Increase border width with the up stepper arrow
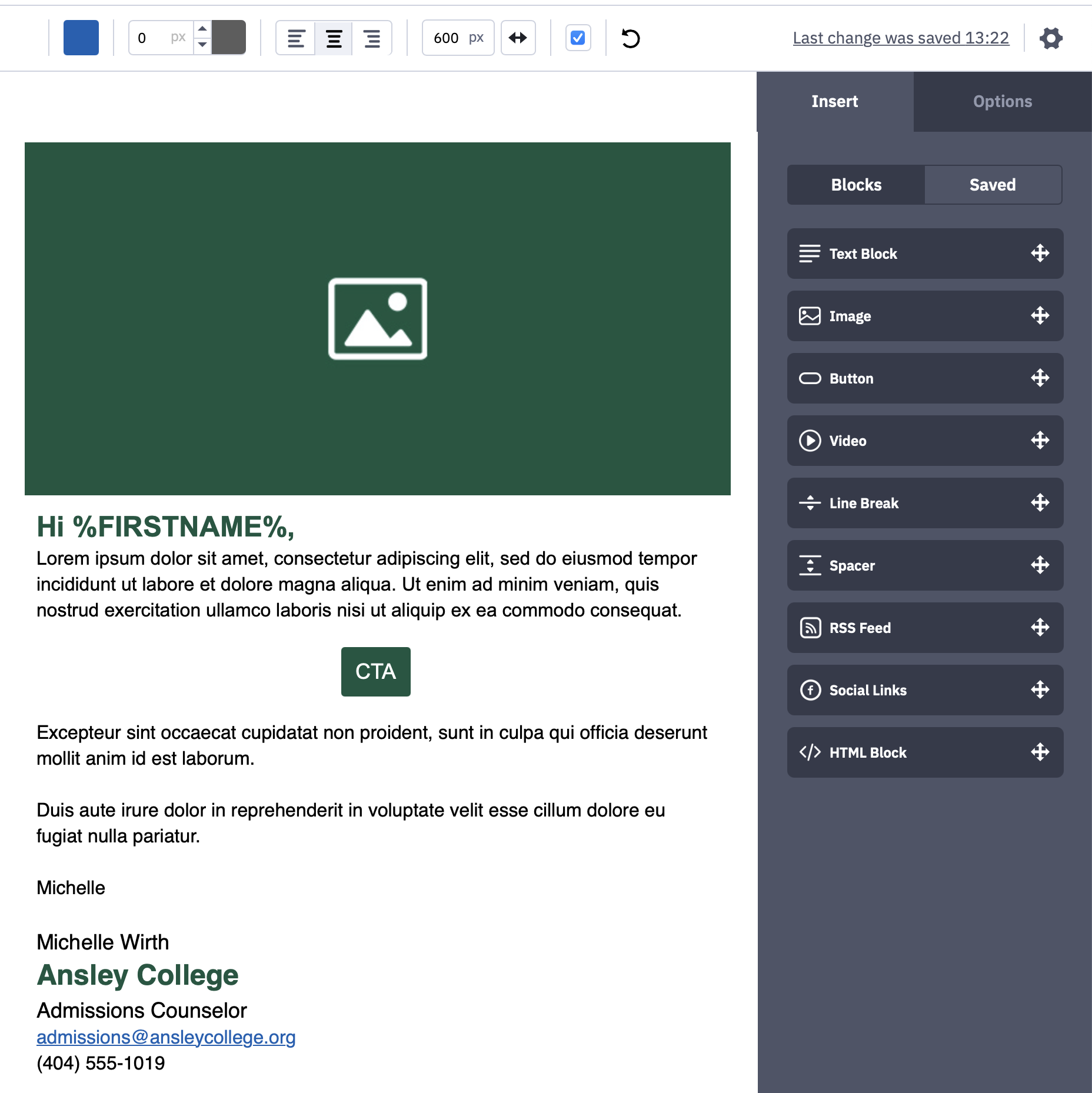The image size is (1092, 1093). click(x=202, y=29)
